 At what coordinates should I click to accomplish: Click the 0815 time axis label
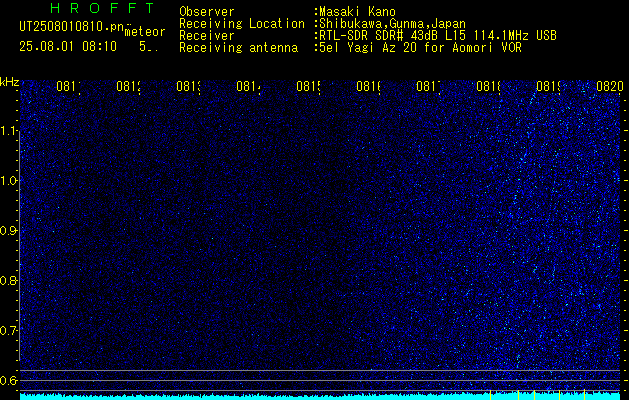point(308,86)
